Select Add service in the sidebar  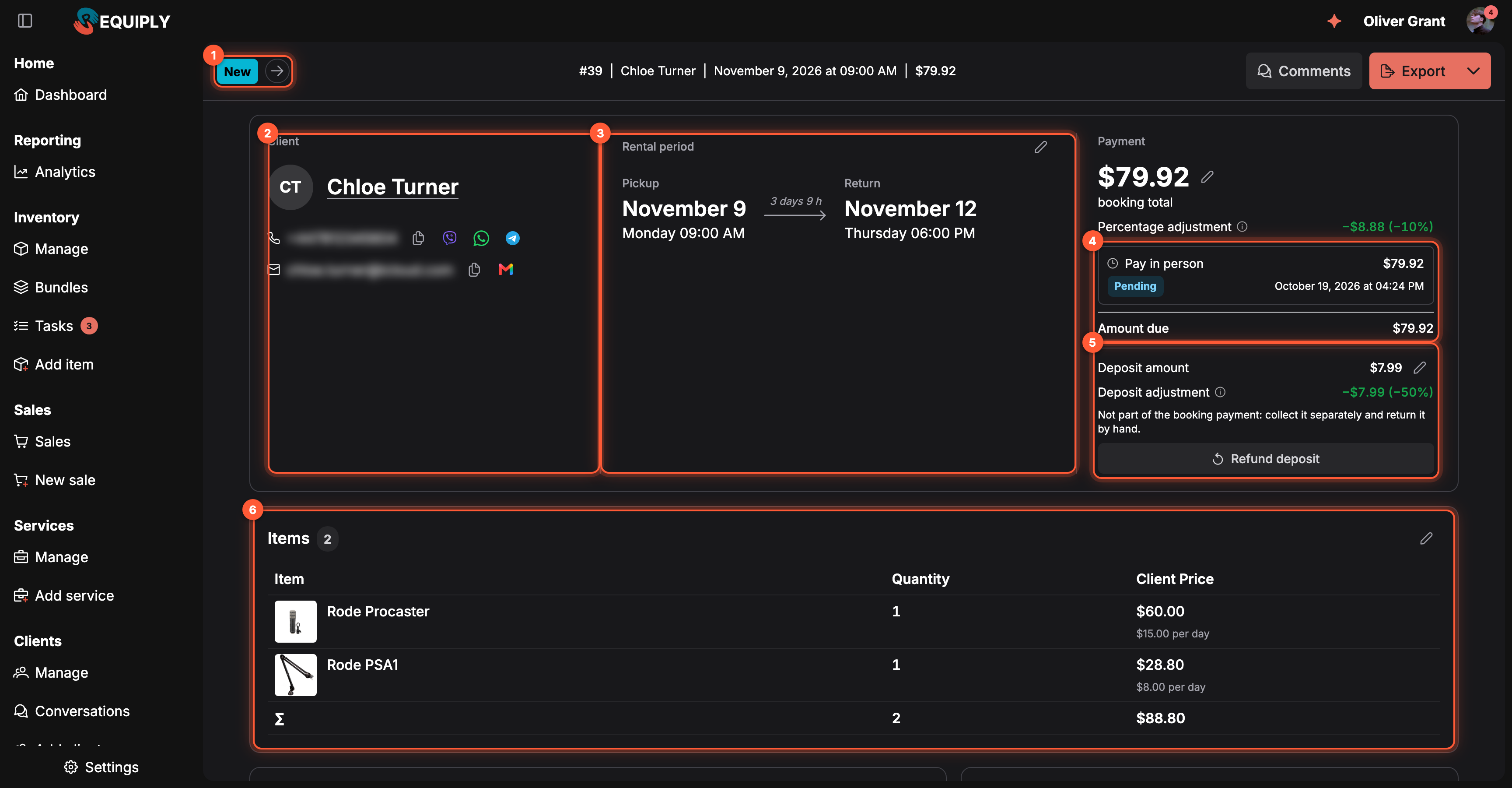pos(64,595)
